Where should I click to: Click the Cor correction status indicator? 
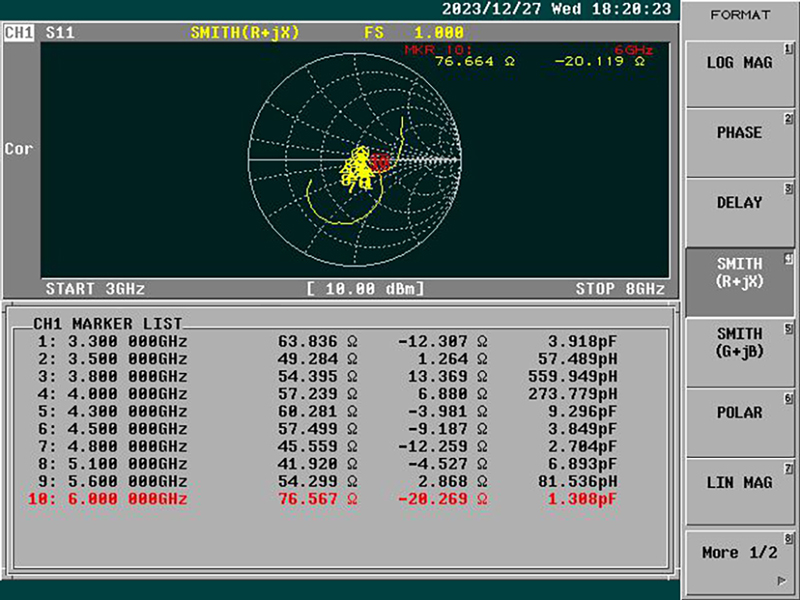click(19, 149)
